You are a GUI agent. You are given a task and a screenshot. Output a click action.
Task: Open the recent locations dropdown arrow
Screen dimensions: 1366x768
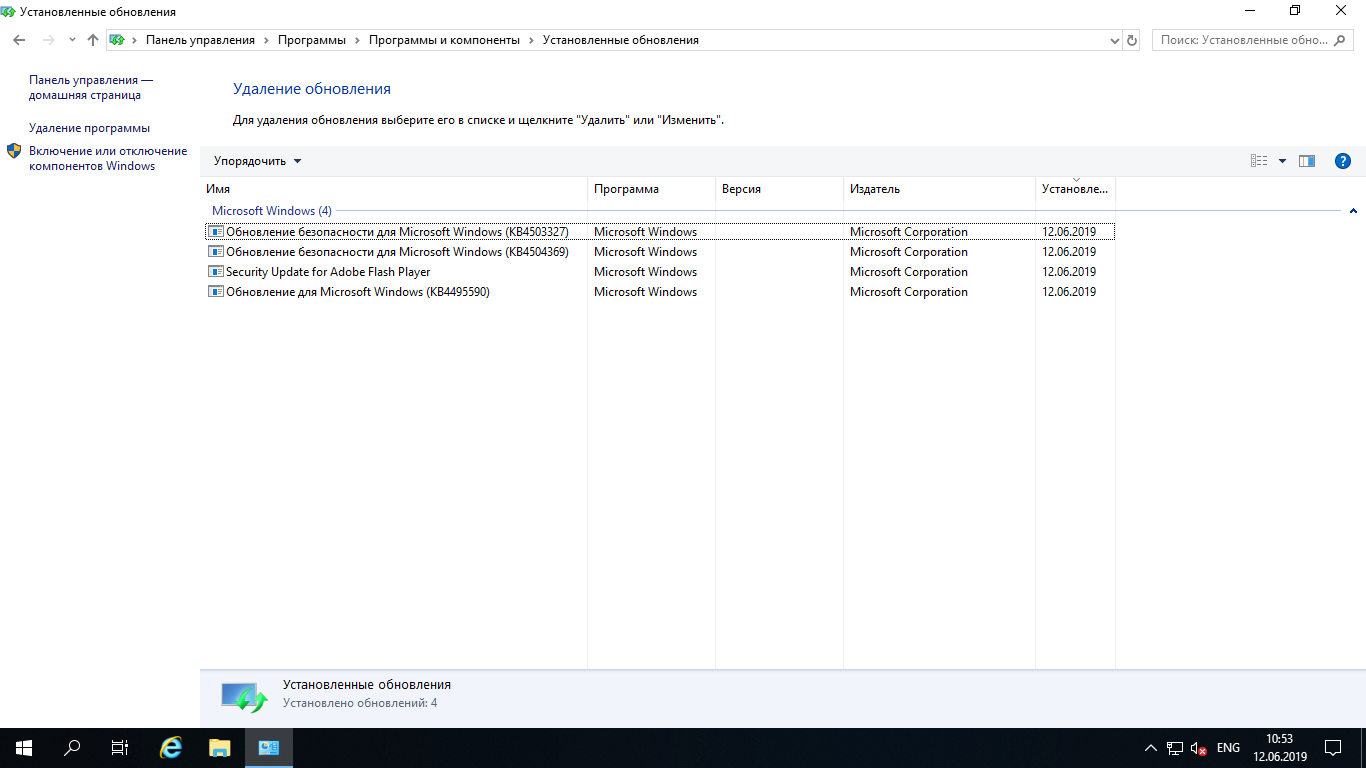pos(72,40)
